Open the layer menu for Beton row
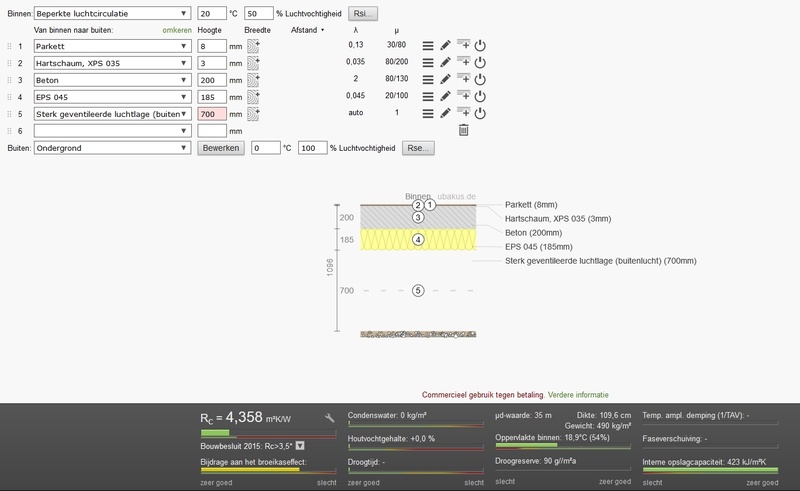Viewport: 800px width, 491px height. (428, 80)
